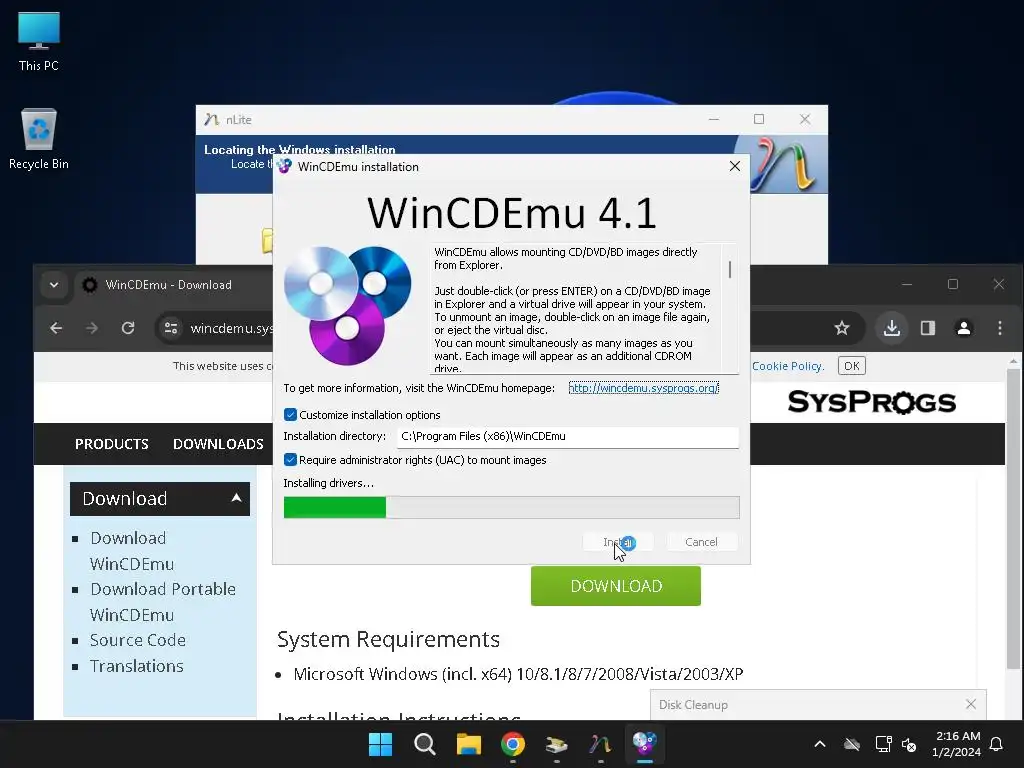This screenshot has width=1024, height=768.
Task: Switch to Chrome in the taskbar
Action: (513, 744)
